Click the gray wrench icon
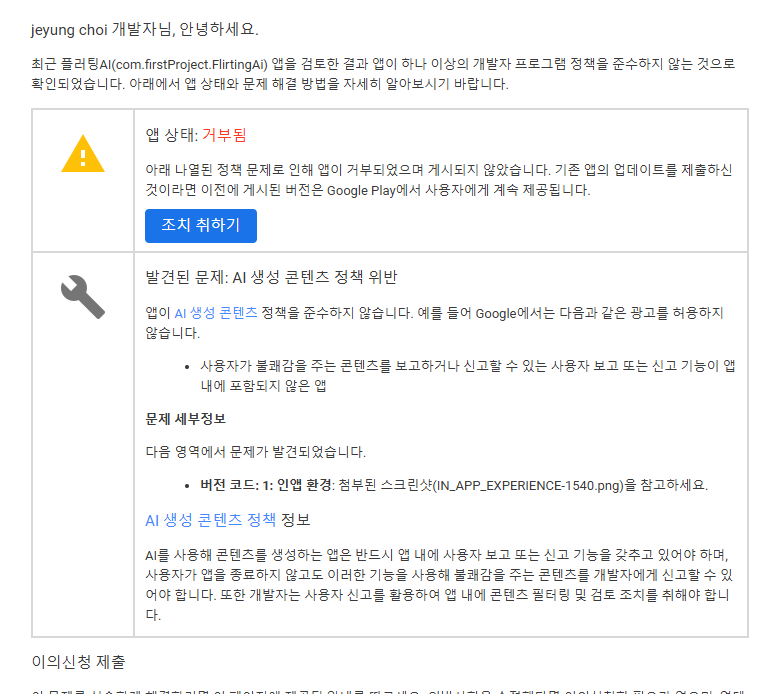This screenshot has width=763, height=694. [83, 297]
